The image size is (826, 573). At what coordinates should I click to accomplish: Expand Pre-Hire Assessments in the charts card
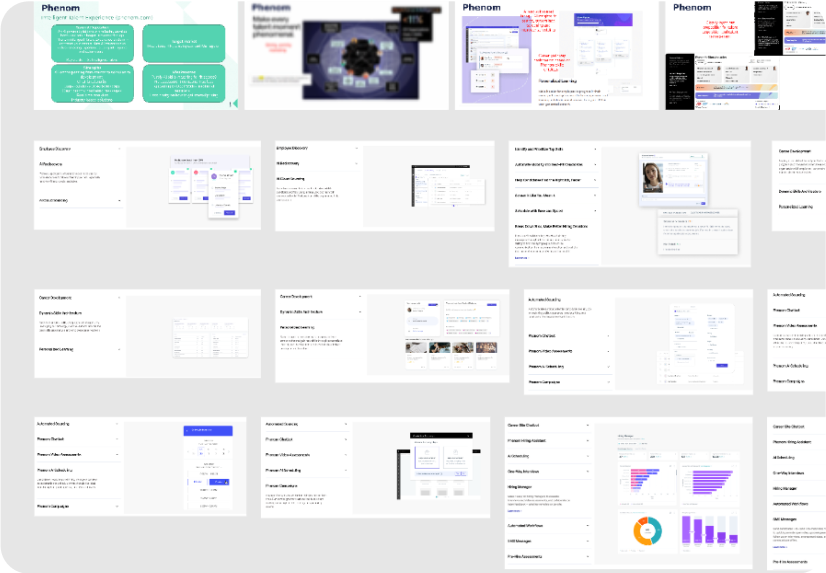click(x=548, y=556)
